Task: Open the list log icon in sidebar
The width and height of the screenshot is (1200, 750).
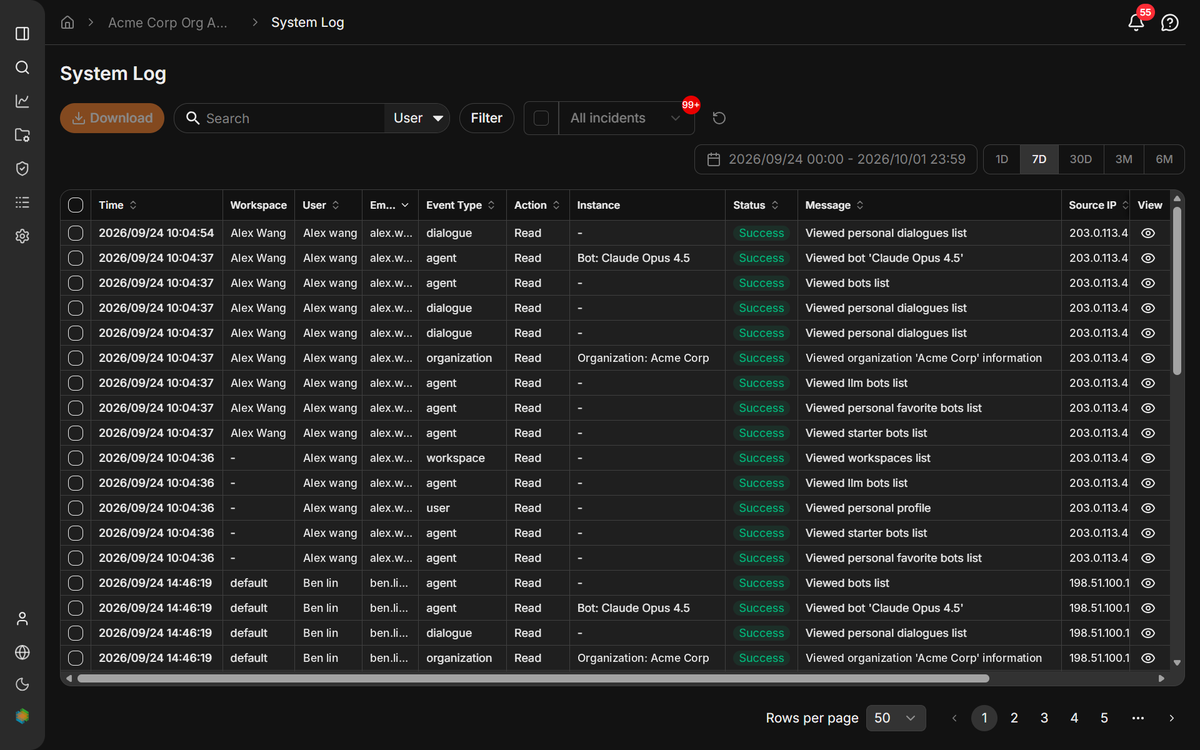Action: coord(22,202)
